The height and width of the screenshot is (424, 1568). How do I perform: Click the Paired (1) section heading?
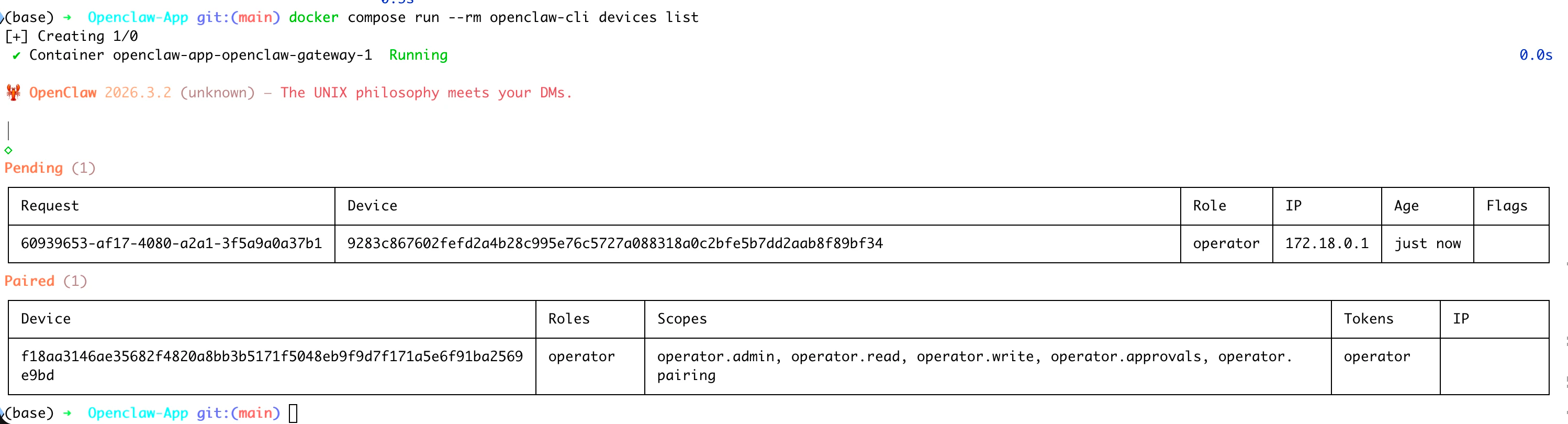[46, 281]
